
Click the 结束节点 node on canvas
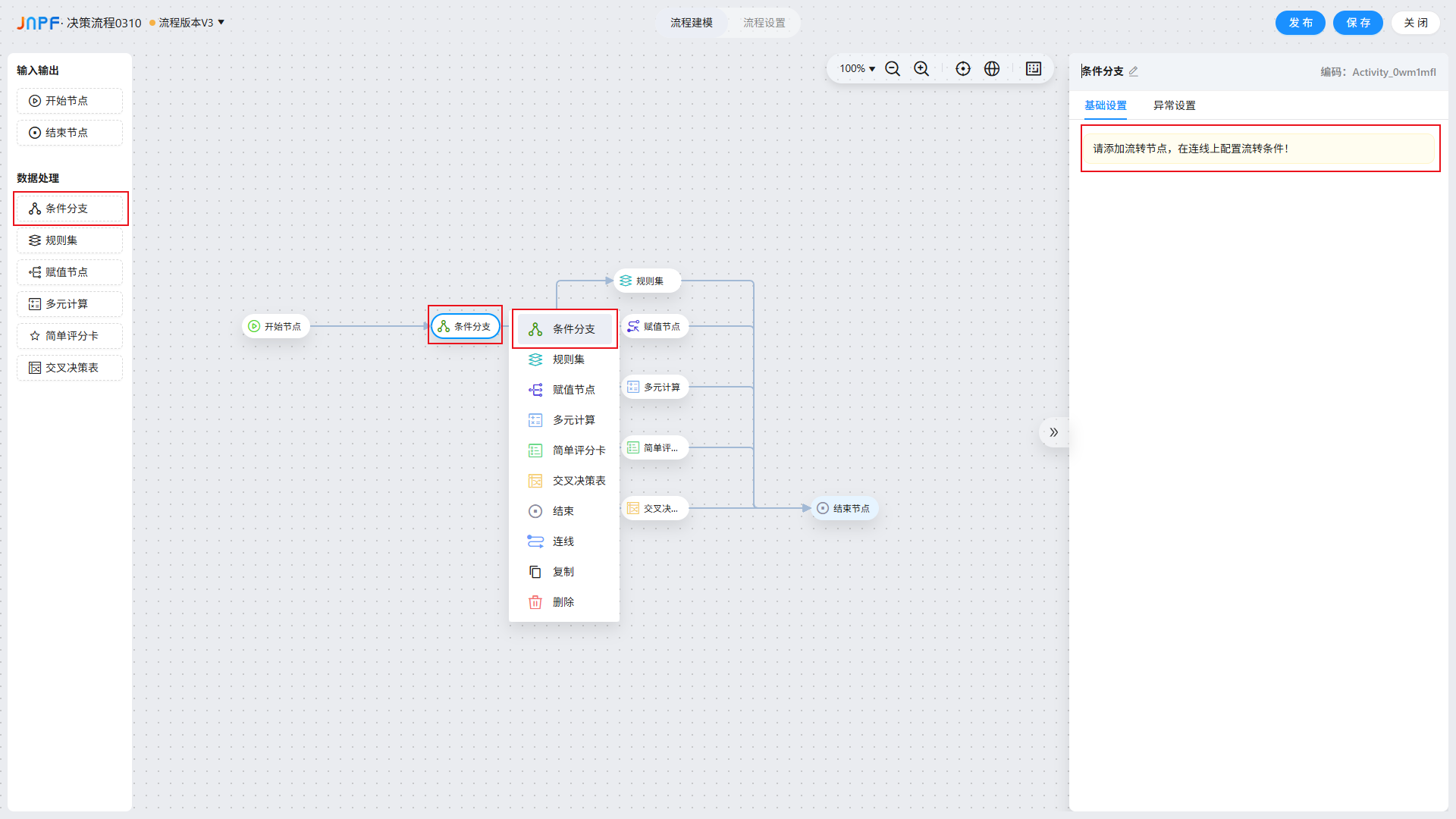(x=845, y=508)
